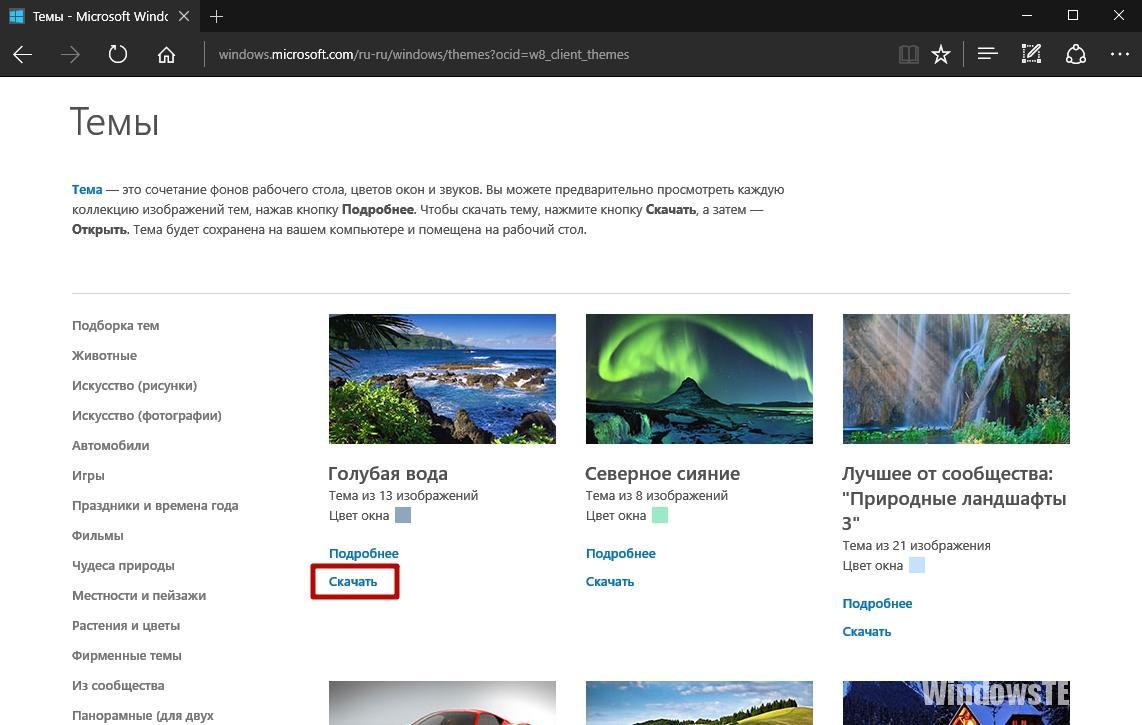Click Подробнее under Голубая вода
The width and height of the screenshot is (1142, 725).
click(363, 554)
